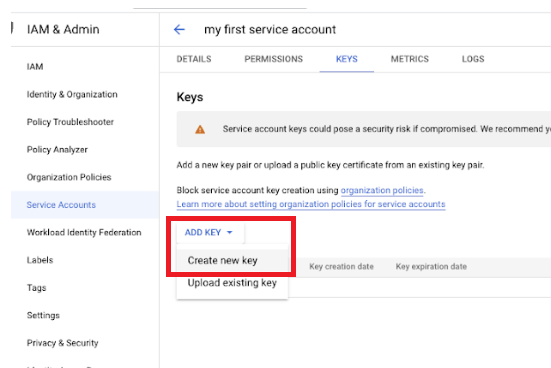Image resolution: width=551 pixels, height=368 pixels.
Task: Expand the ADD KEY dropdown arrow
Action: tap(230, 232)
